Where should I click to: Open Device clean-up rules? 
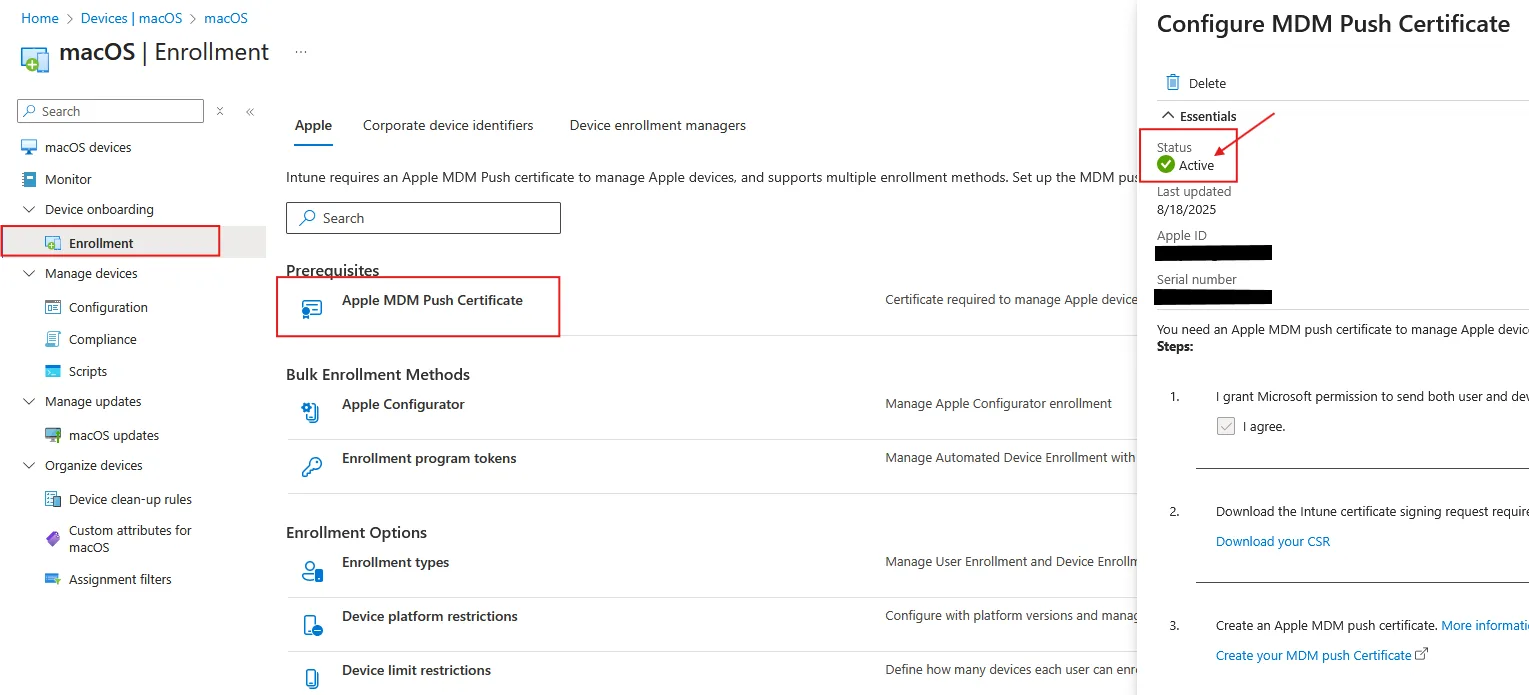tap(130, 499)
